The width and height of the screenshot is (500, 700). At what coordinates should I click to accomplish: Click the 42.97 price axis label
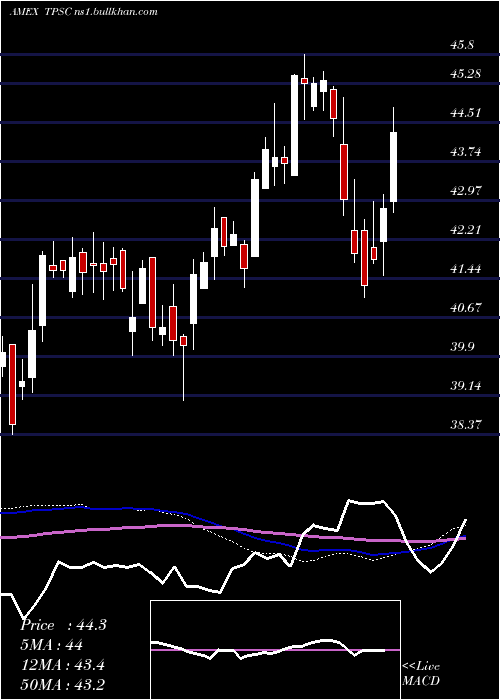[466, 191]
